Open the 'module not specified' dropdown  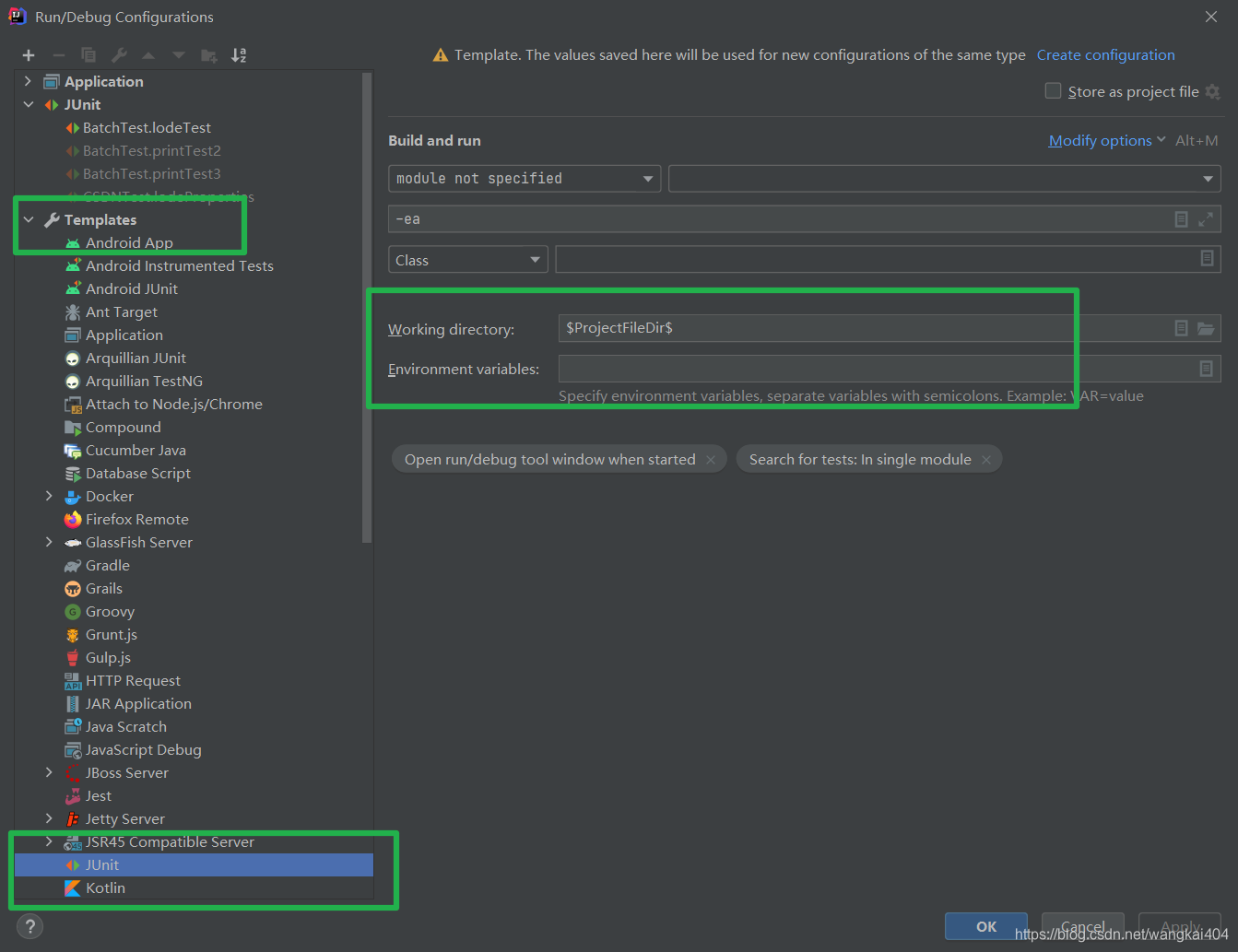[525, 178]
